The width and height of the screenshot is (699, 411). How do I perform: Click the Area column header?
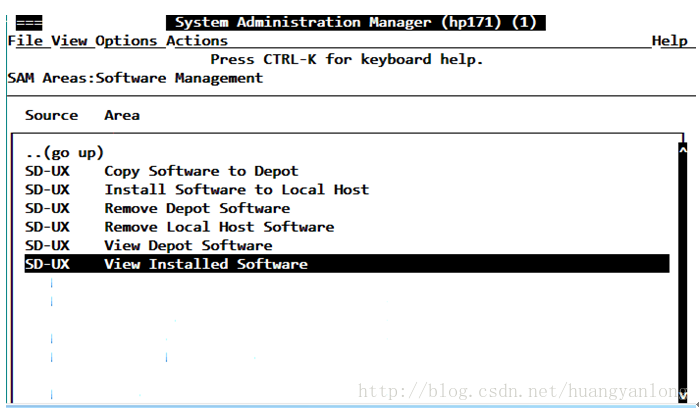tap(122, 115)
